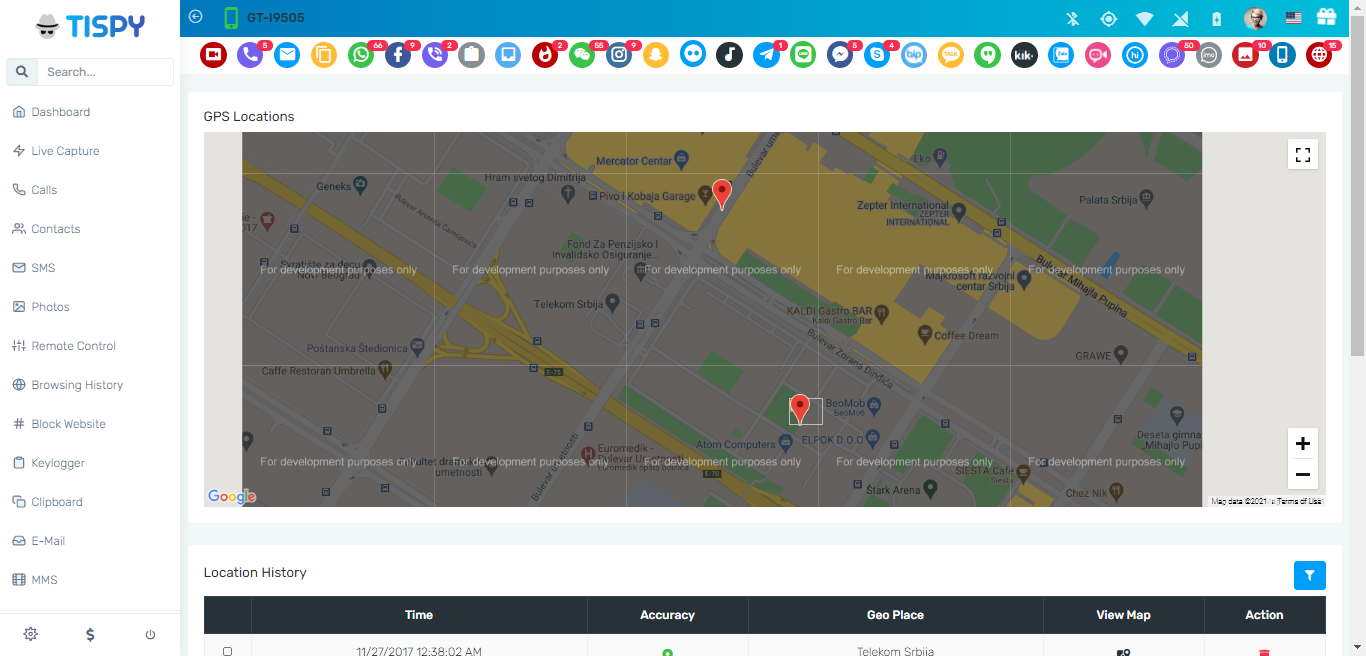Open the Kik icon
1366x656 pixels.
[x=1024, y=55]
